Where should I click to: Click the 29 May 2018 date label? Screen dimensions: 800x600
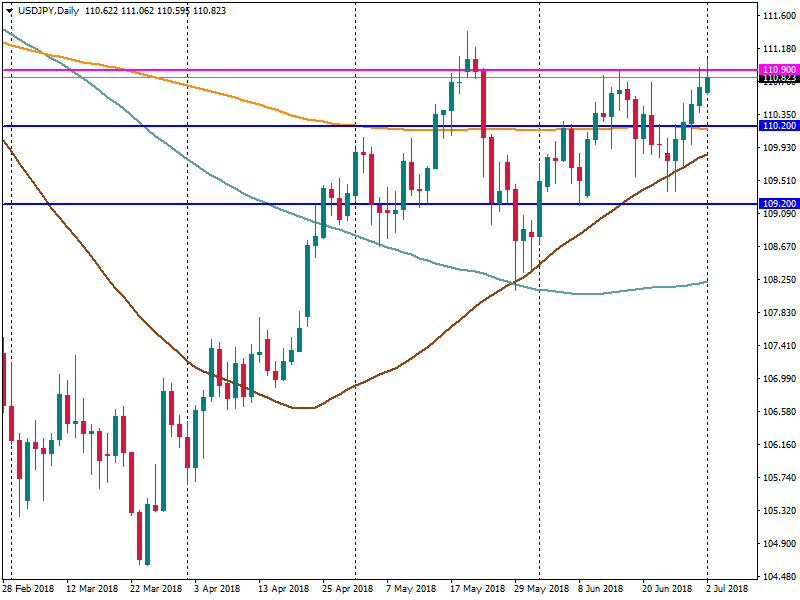(x=539, y=589)
